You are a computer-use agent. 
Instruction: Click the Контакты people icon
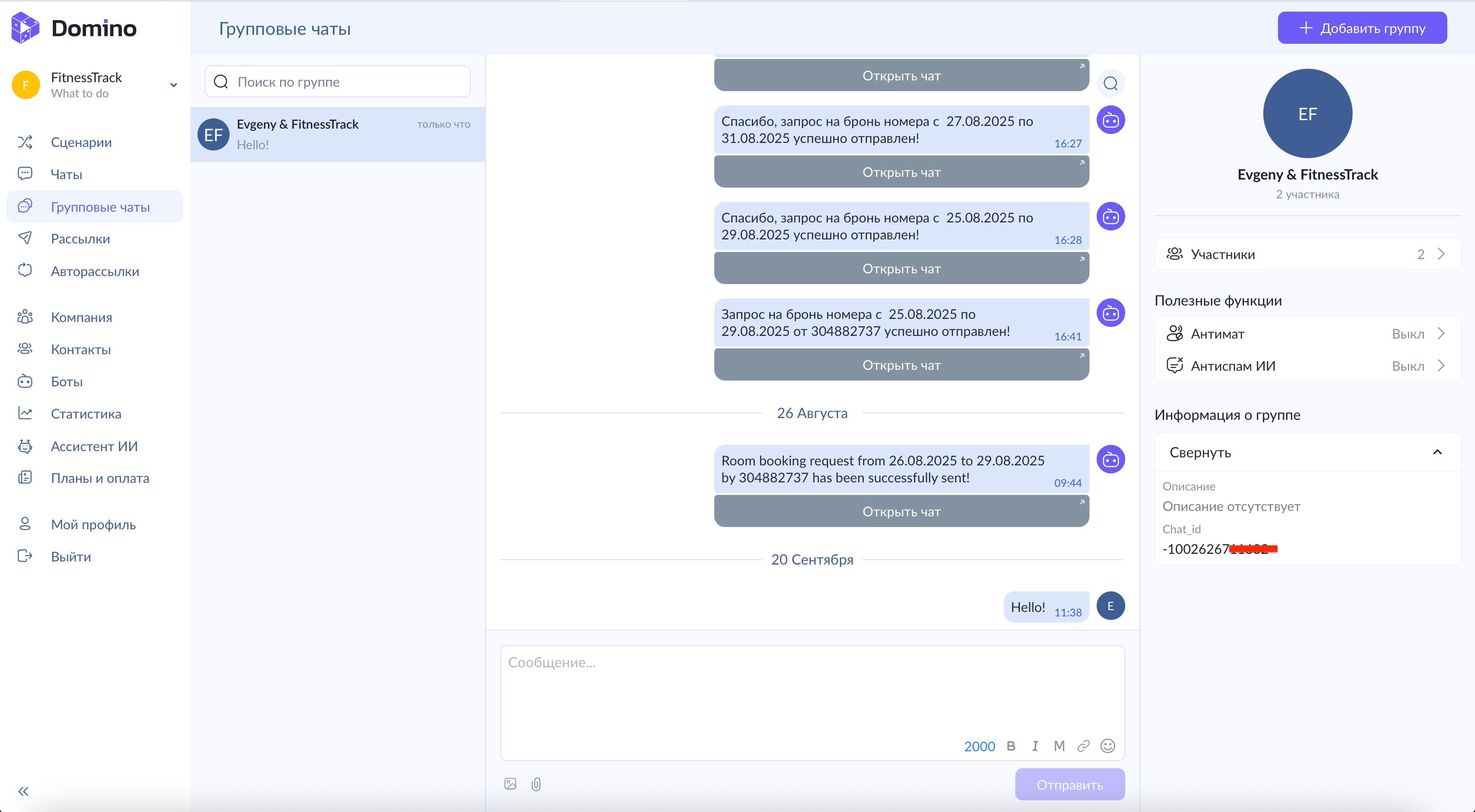pos(25,349)
